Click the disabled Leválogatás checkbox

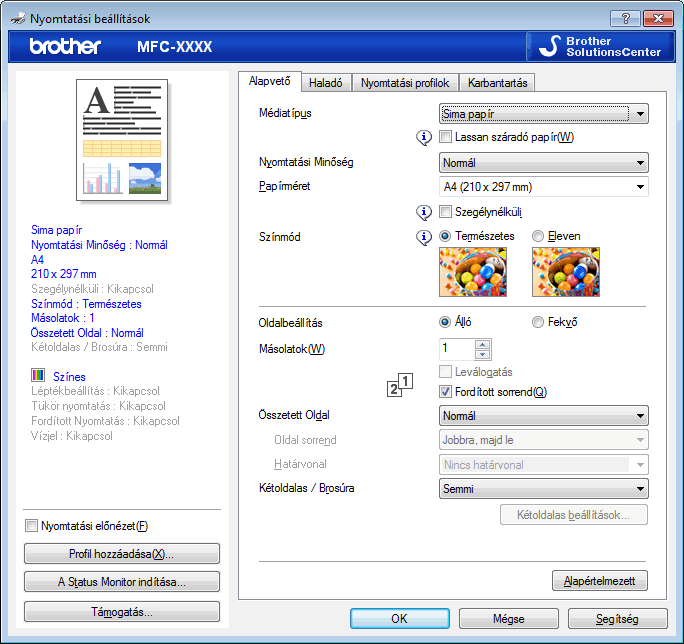point(445,372)
